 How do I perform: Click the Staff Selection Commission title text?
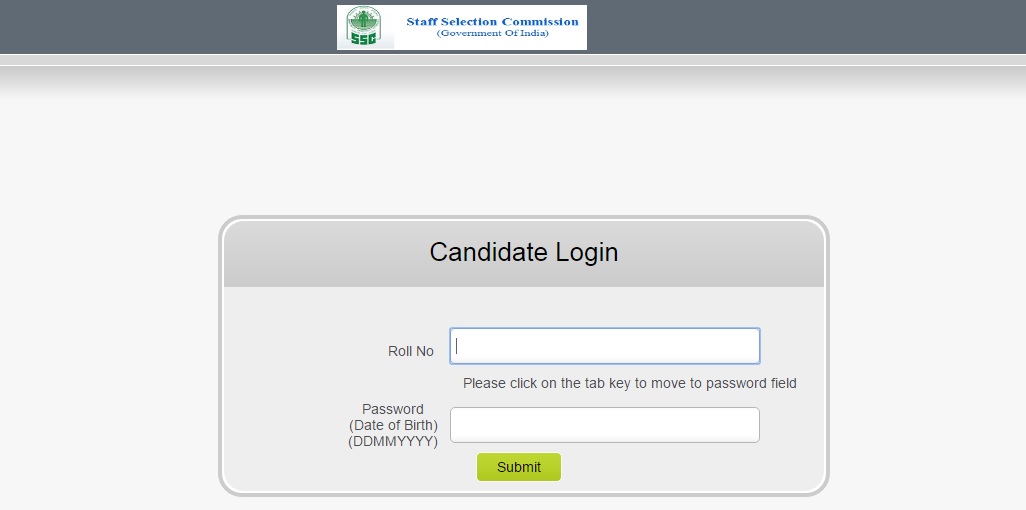click(x=492, y=21)
